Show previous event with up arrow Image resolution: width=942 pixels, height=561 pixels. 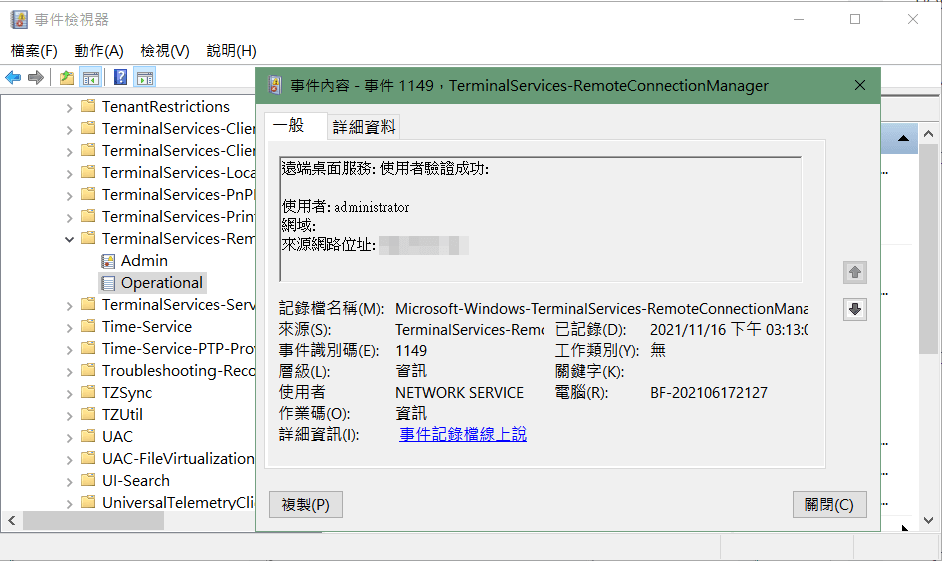click(x=855, y=272)
